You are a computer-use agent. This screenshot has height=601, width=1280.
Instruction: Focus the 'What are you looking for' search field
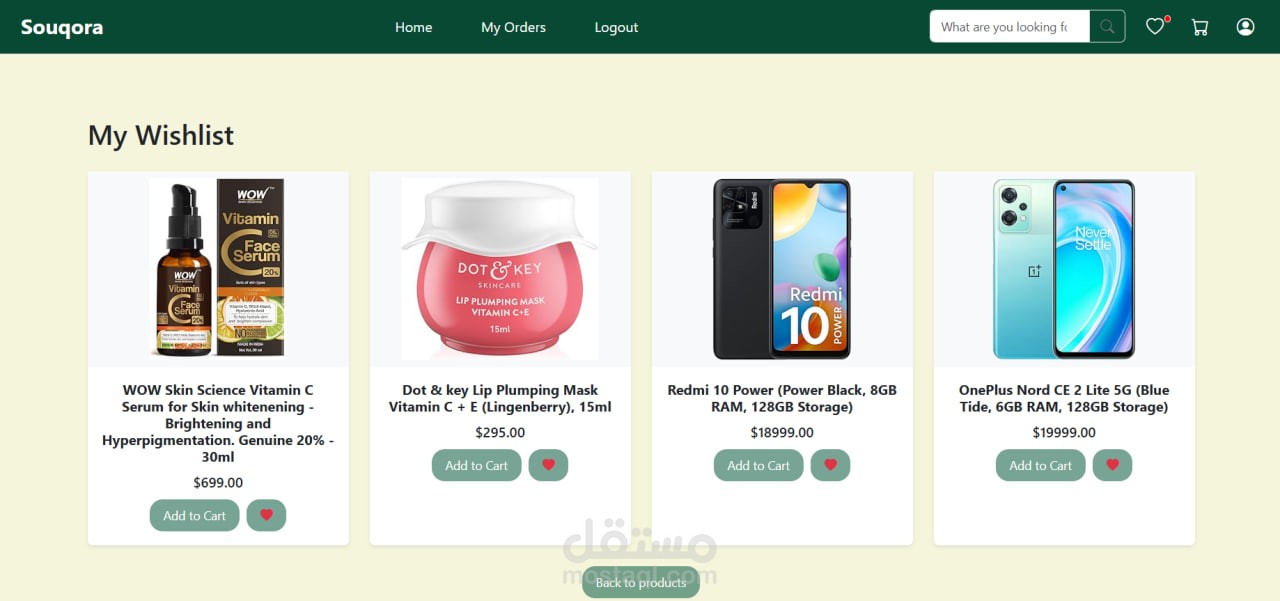[x=1010, y=27]
